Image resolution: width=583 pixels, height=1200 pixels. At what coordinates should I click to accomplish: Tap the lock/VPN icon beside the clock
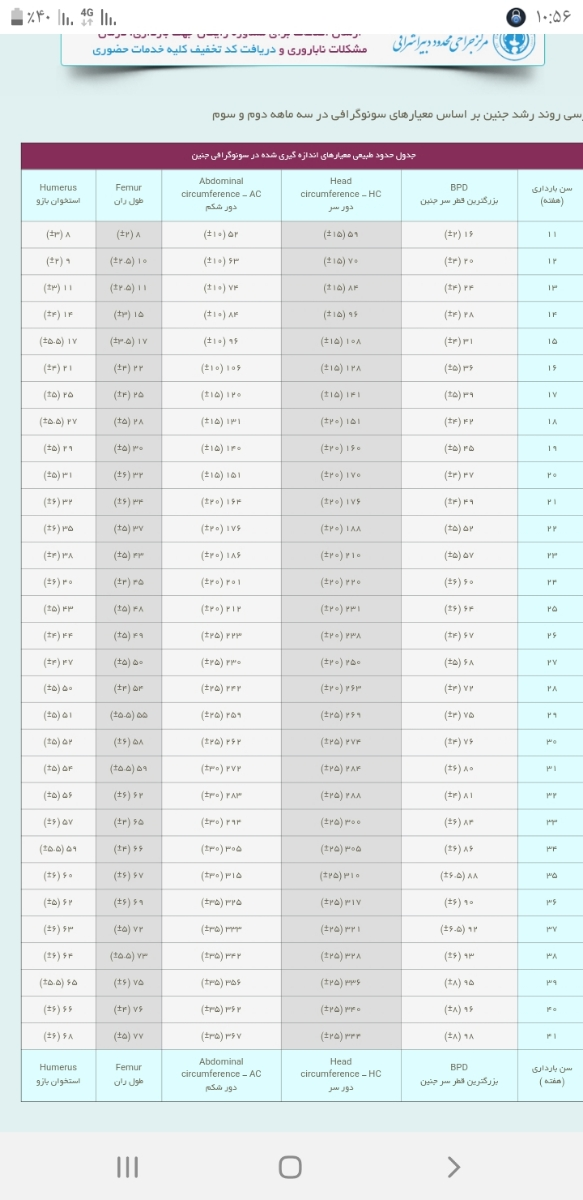click(515, 17)
